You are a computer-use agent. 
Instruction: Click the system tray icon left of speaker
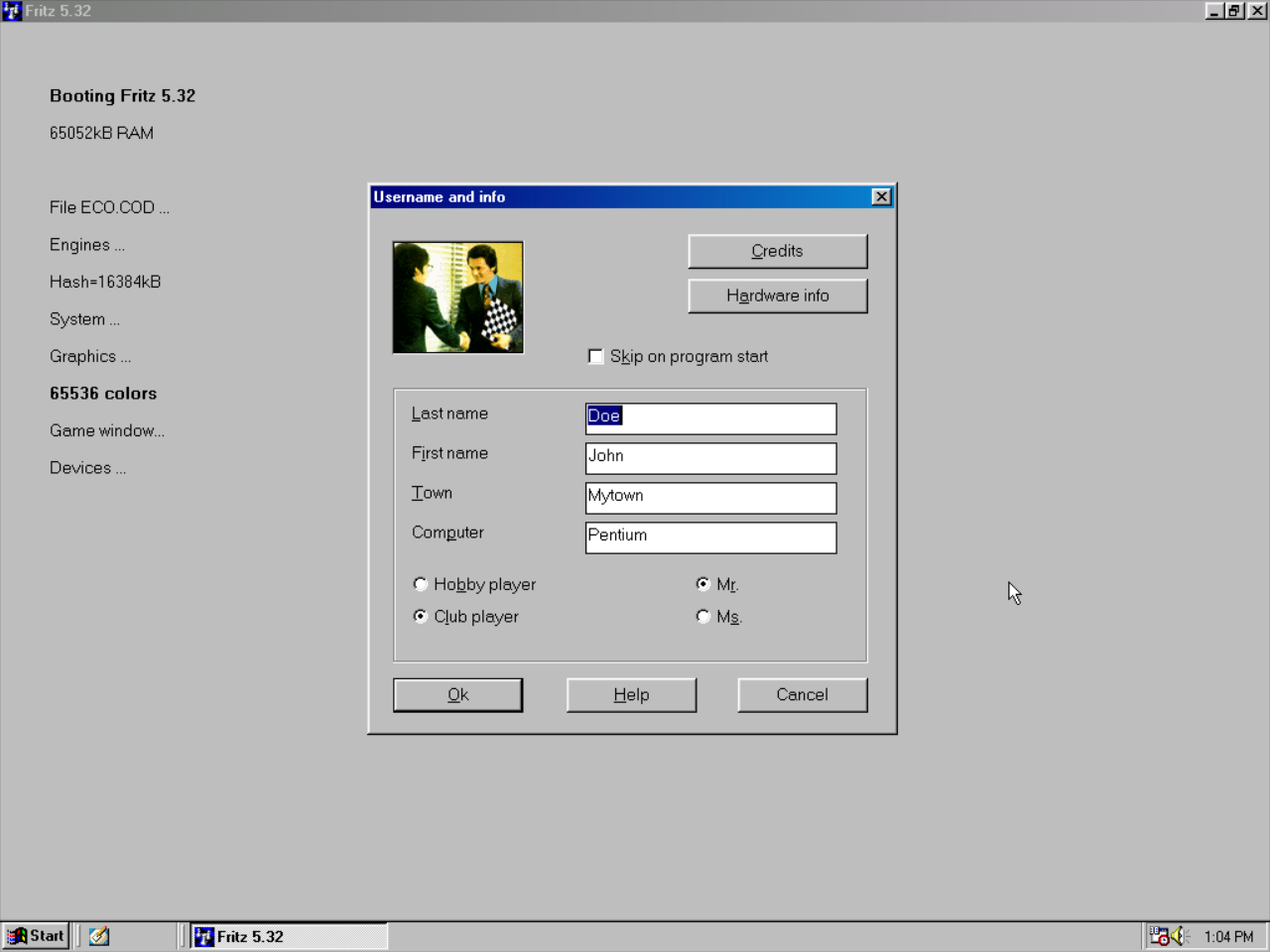[1159, 936]
